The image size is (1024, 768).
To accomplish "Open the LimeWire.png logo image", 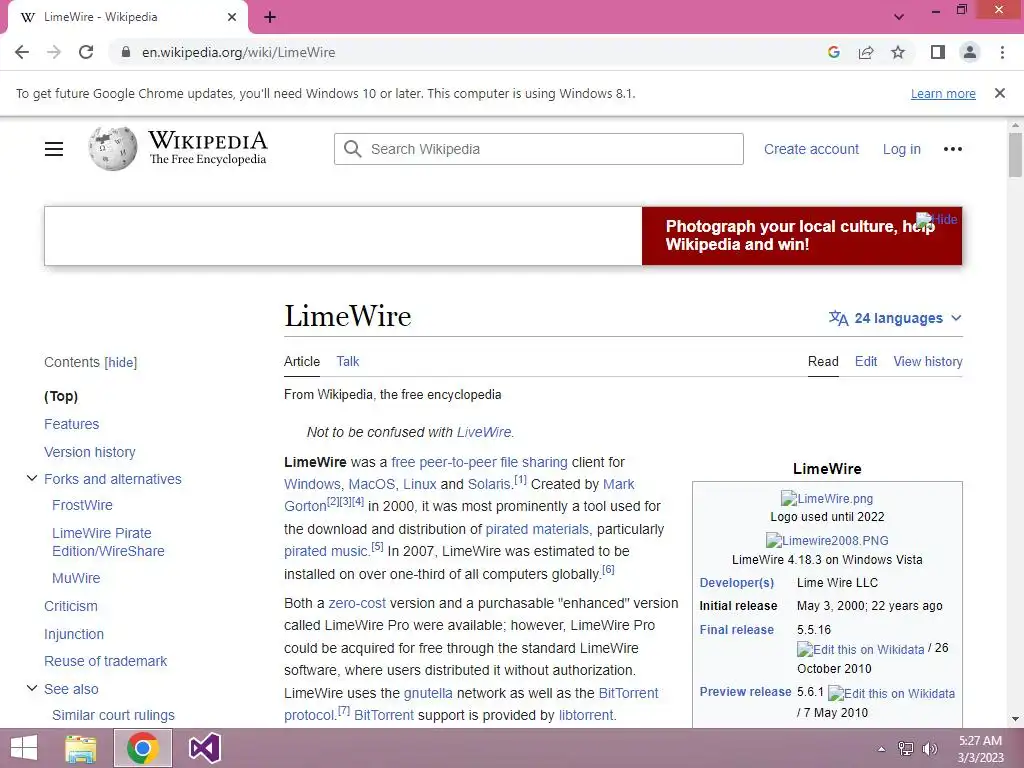I will click(x=827, y=498).
